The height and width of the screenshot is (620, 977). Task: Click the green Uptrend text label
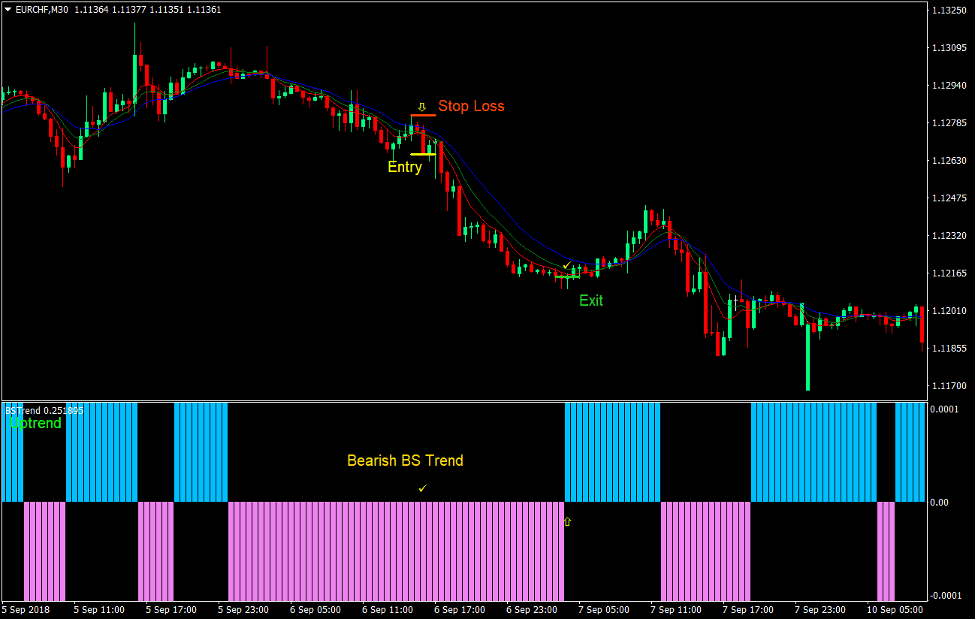(x=33, y=423)
